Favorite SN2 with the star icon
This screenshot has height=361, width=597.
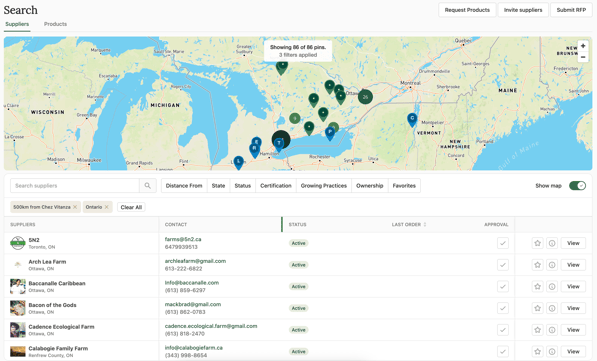[x=537, y=243]
